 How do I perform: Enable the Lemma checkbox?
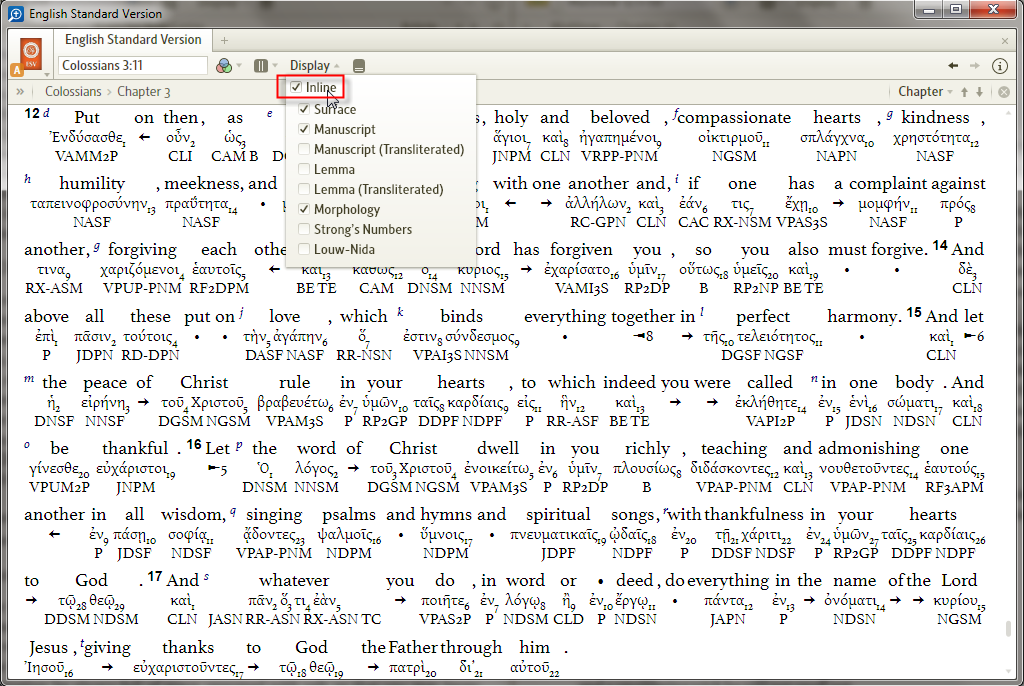(304, 169)
